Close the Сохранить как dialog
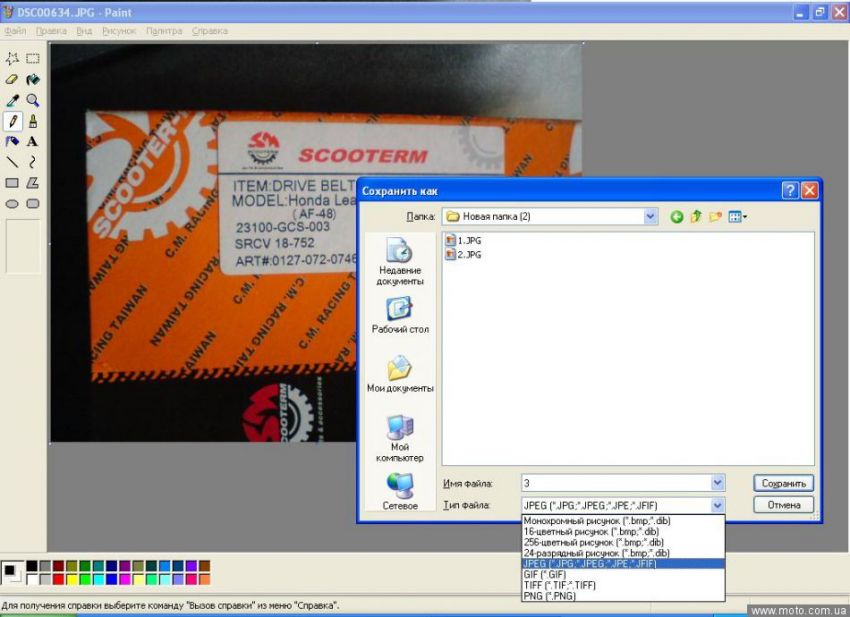The image size is (850, 617). click(x=809, y=190)
